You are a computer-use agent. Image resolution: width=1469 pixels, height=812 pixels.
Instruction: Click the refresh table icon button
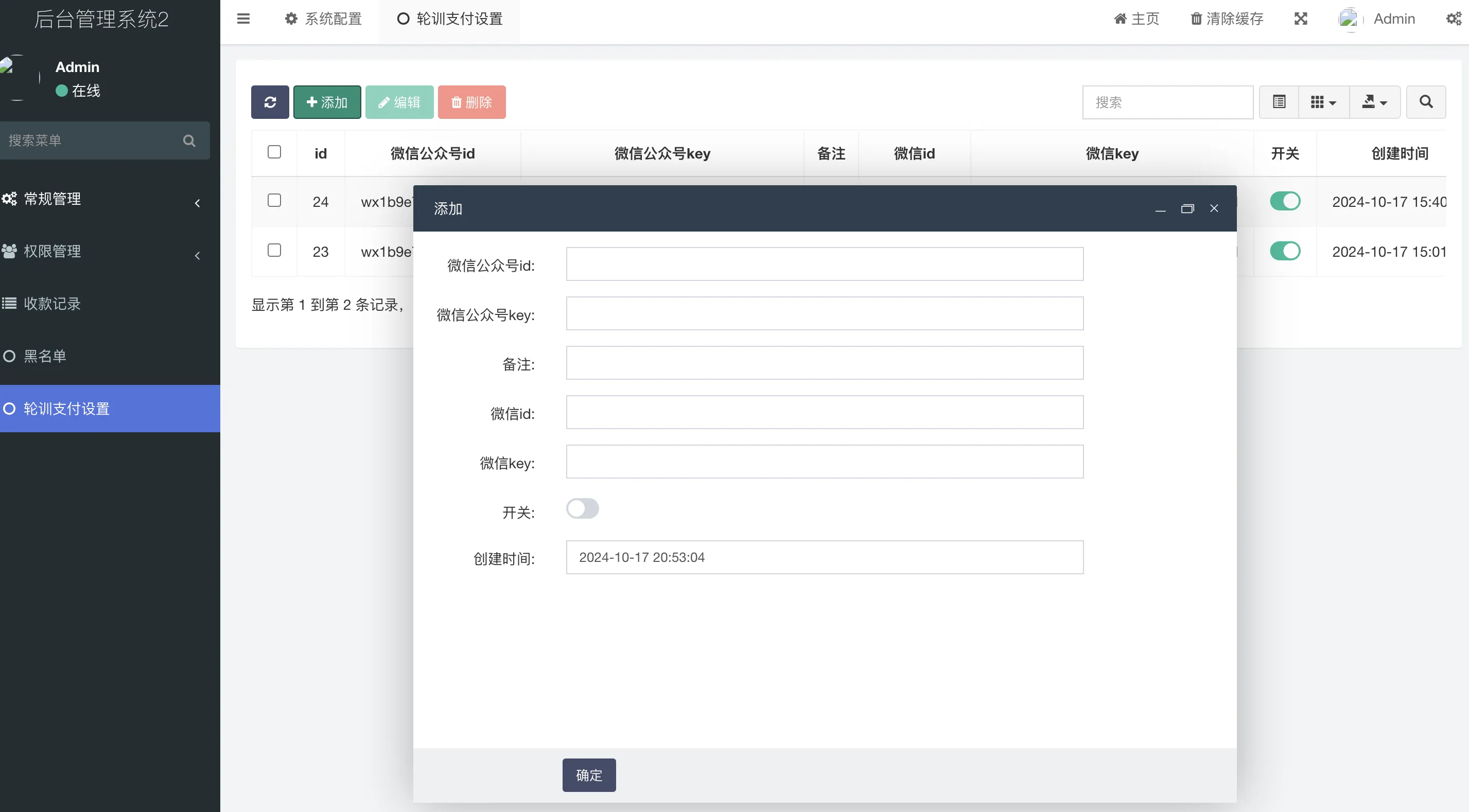pyautogui.click(x=270, y=102)
